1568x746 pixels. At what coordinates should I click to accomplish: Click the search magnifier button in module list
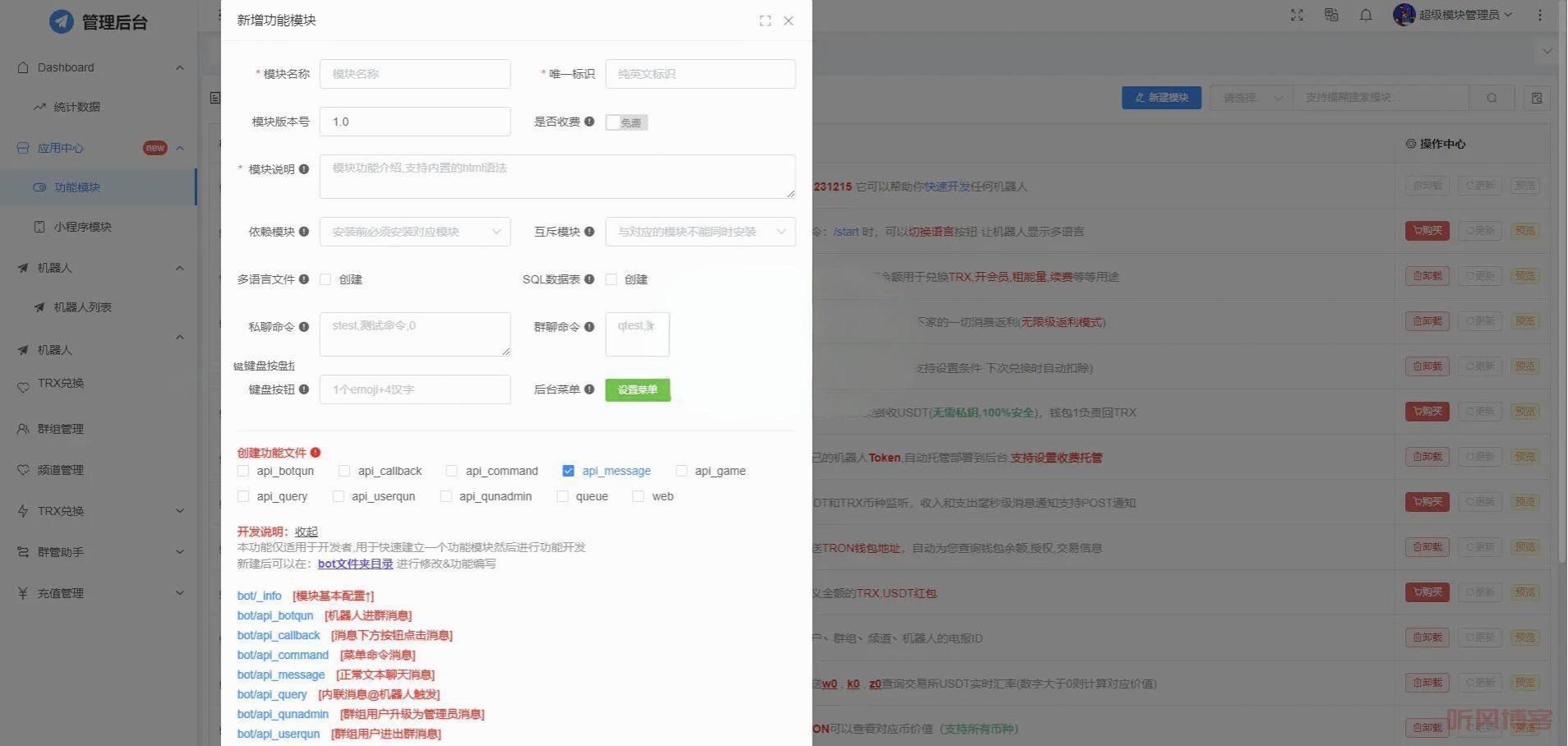tap(1492, 98)
